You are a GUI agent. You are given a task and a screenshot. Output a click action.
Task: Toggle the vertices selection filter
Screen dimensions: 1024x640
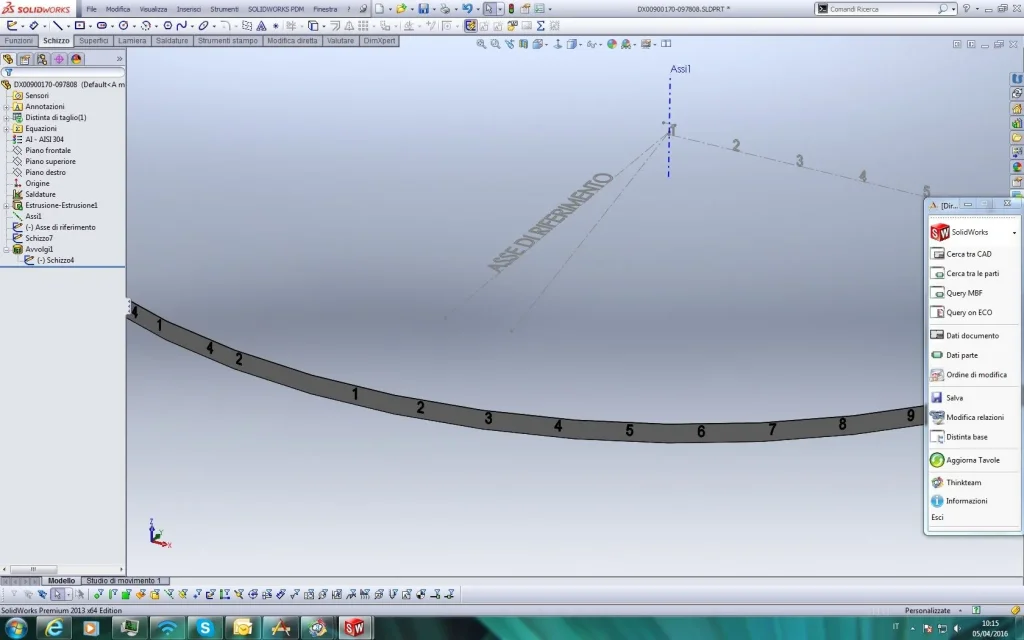99,594
